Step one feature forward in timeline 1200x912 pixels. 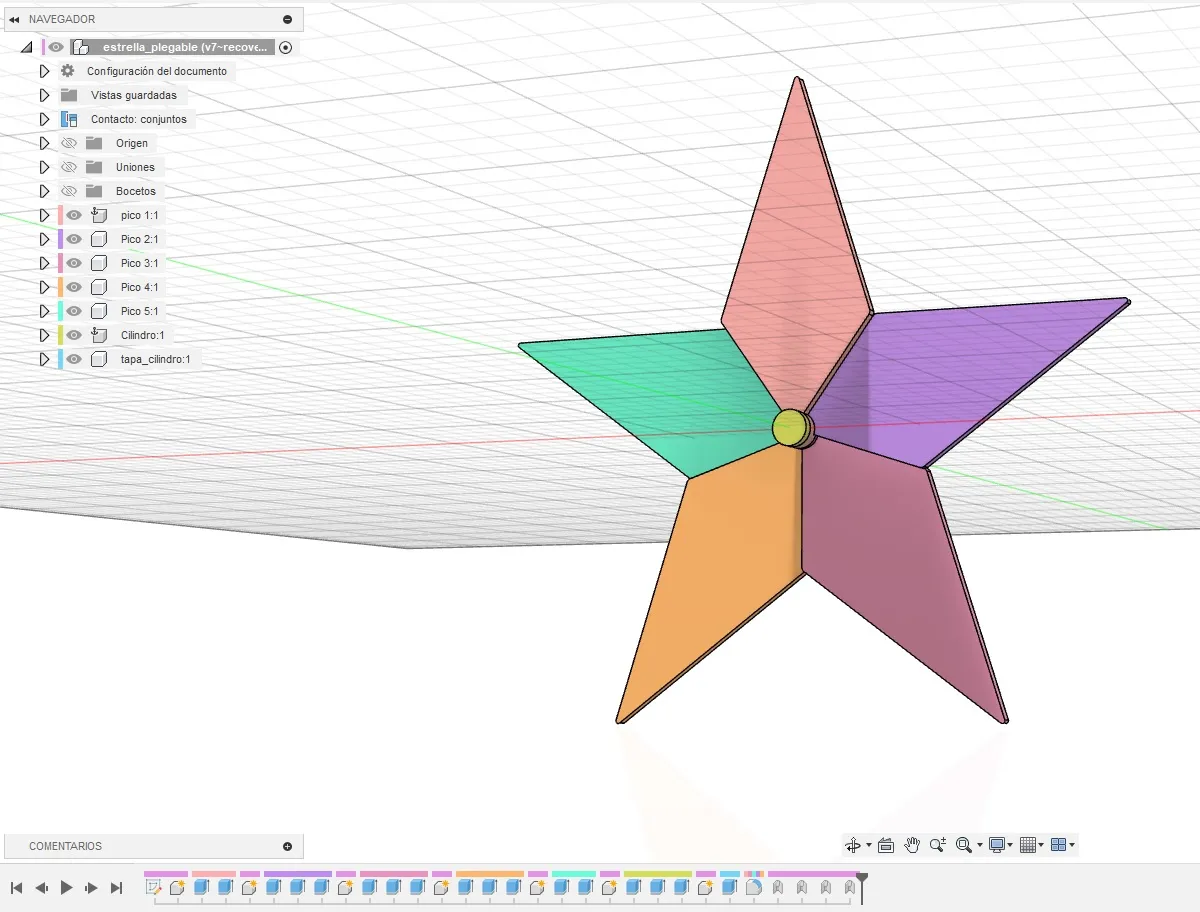pyautogui.click(x=92, y=887)
